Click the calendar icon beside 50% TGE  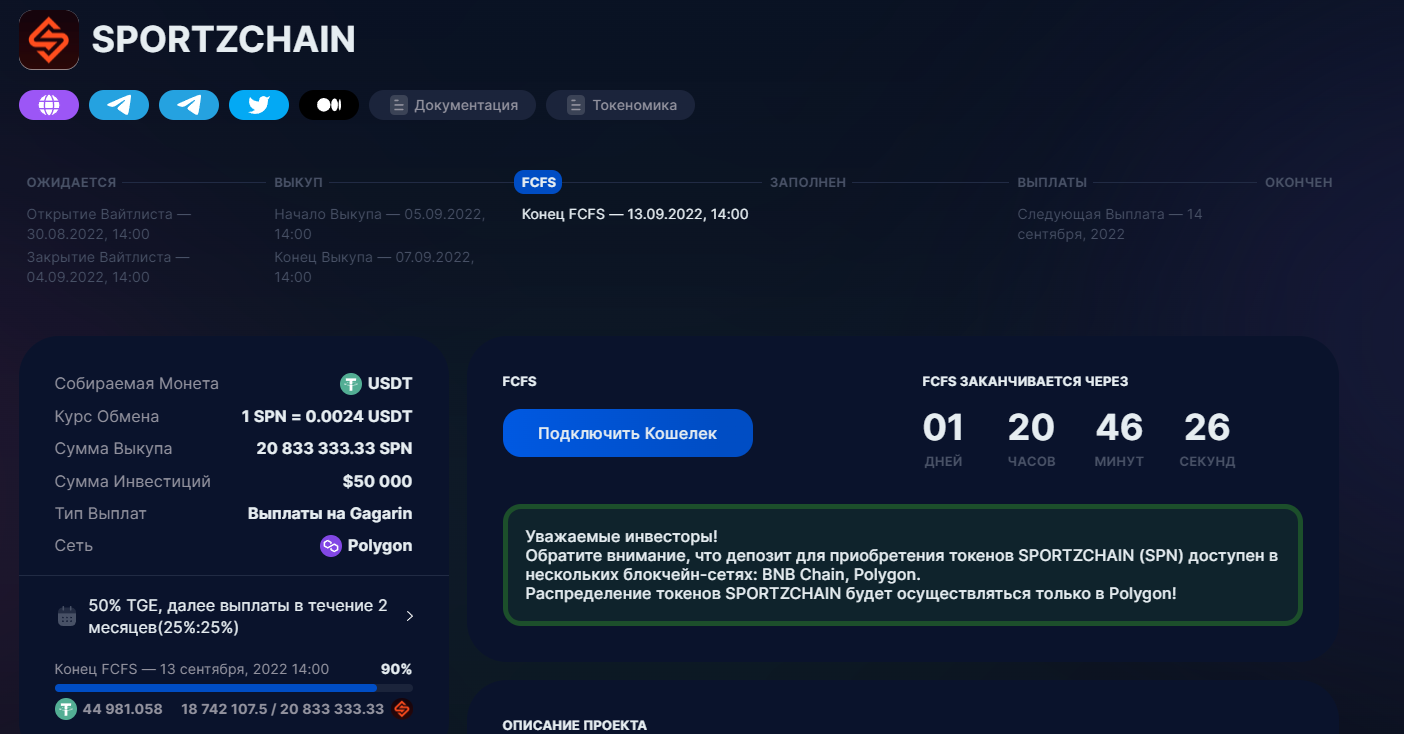point(67,616)
